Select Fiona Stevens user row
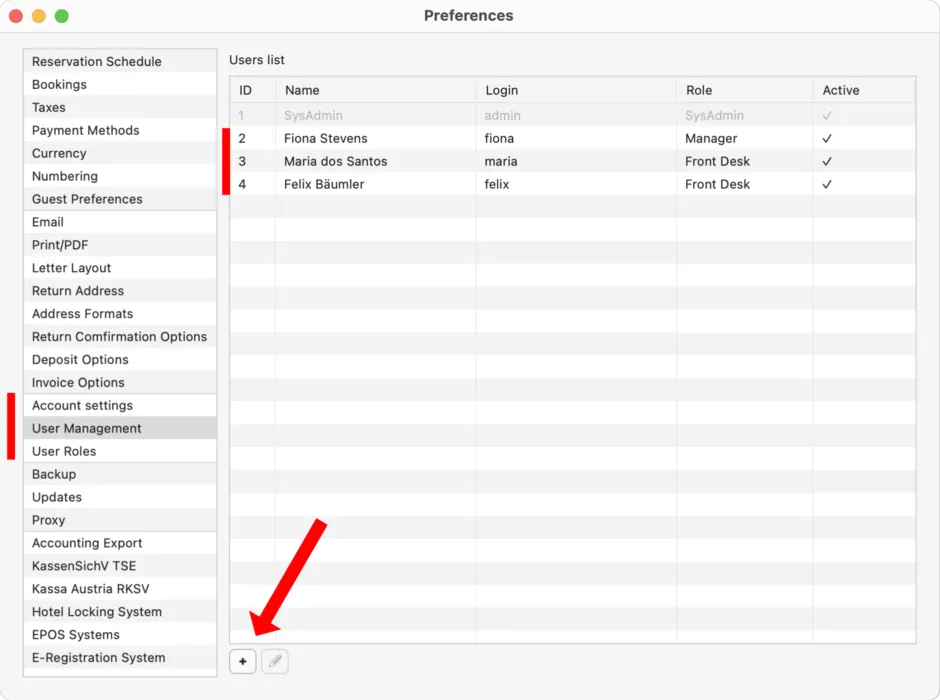Screen dimensions: 940x700 click(x=573, y=138)
